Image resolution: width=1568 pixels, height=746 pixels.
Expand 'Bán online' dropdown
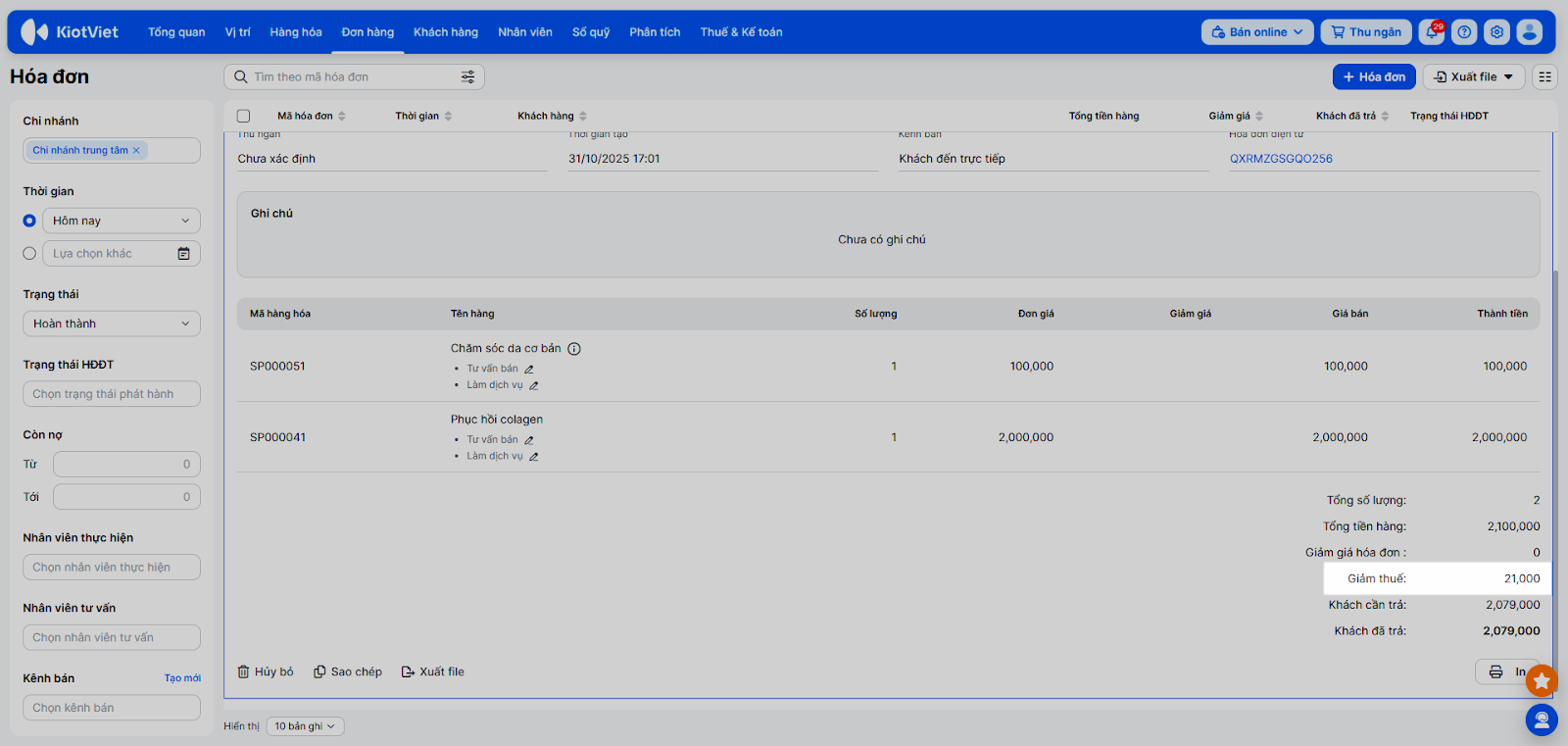(x=1258, y=32)
